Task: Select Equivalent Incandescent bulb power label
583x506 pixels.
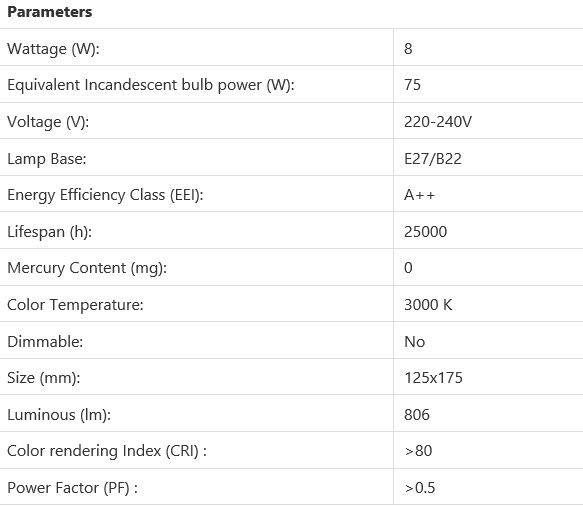Action: click(x=151, y=85)
